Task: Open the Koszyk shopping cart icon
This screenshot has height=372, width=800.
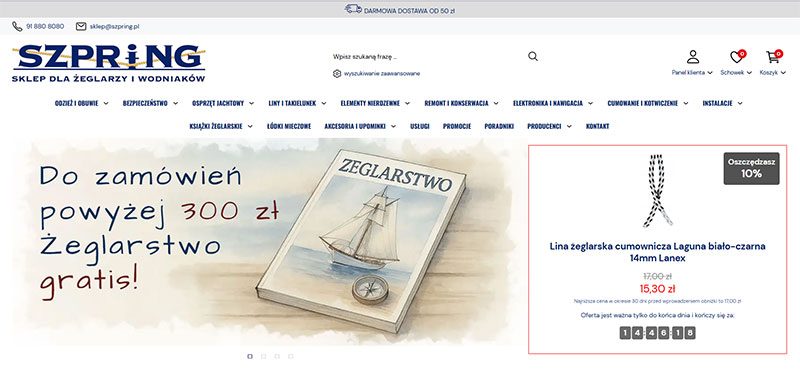Action: coord(773,57)
